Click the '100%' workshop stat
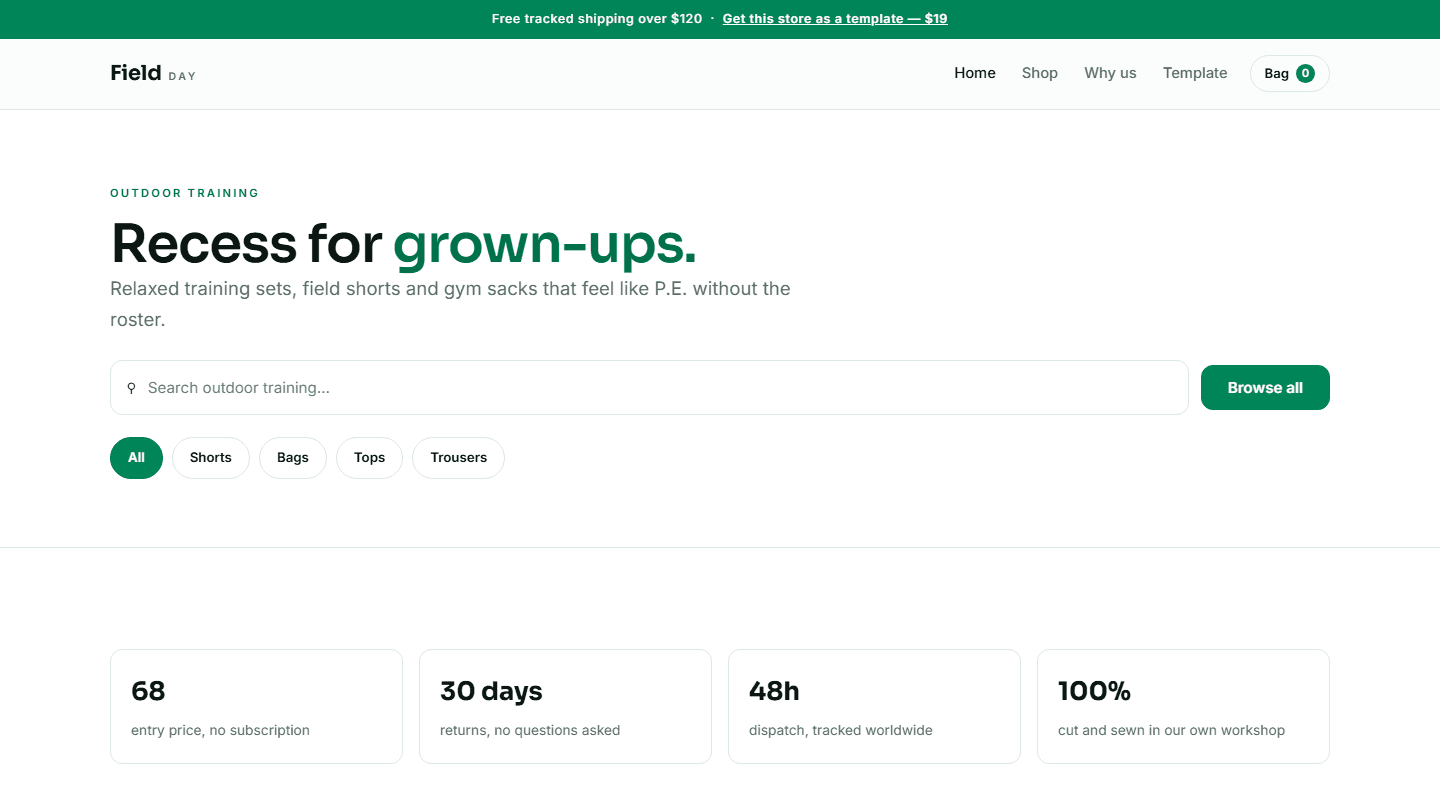1440x810 pixels. 1183,706
